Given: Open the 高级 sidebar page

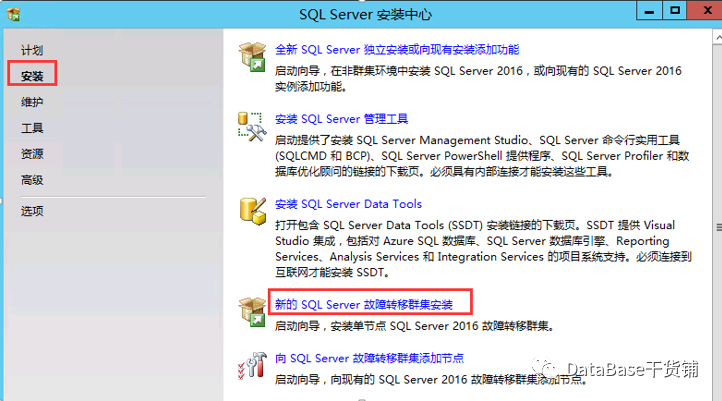Looking at the screenshot, I should [x=32, y=180].
